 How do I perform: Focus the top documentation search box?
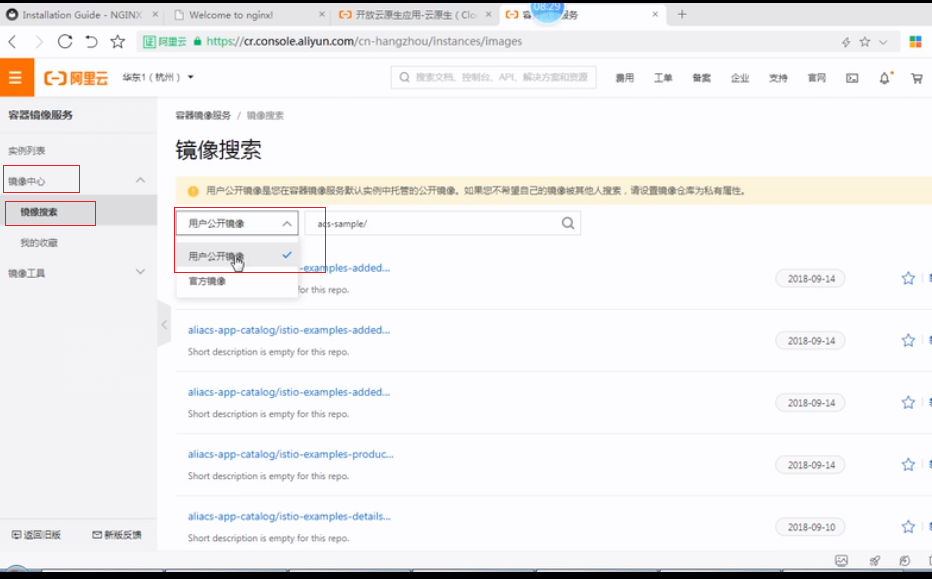pos(493,77)
